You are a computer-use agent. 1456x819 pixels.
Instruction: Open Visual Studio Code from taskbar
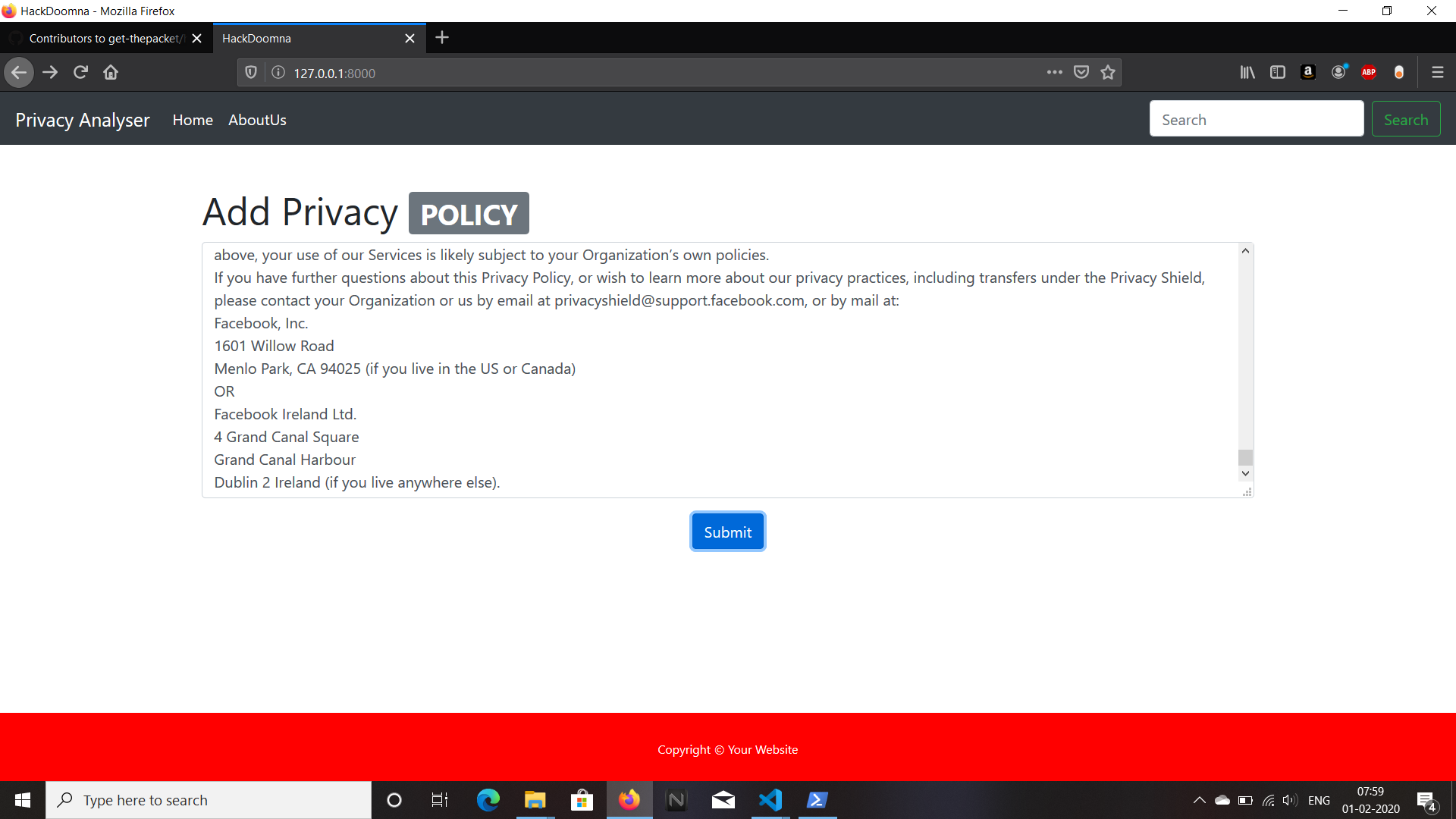point(770,800)
